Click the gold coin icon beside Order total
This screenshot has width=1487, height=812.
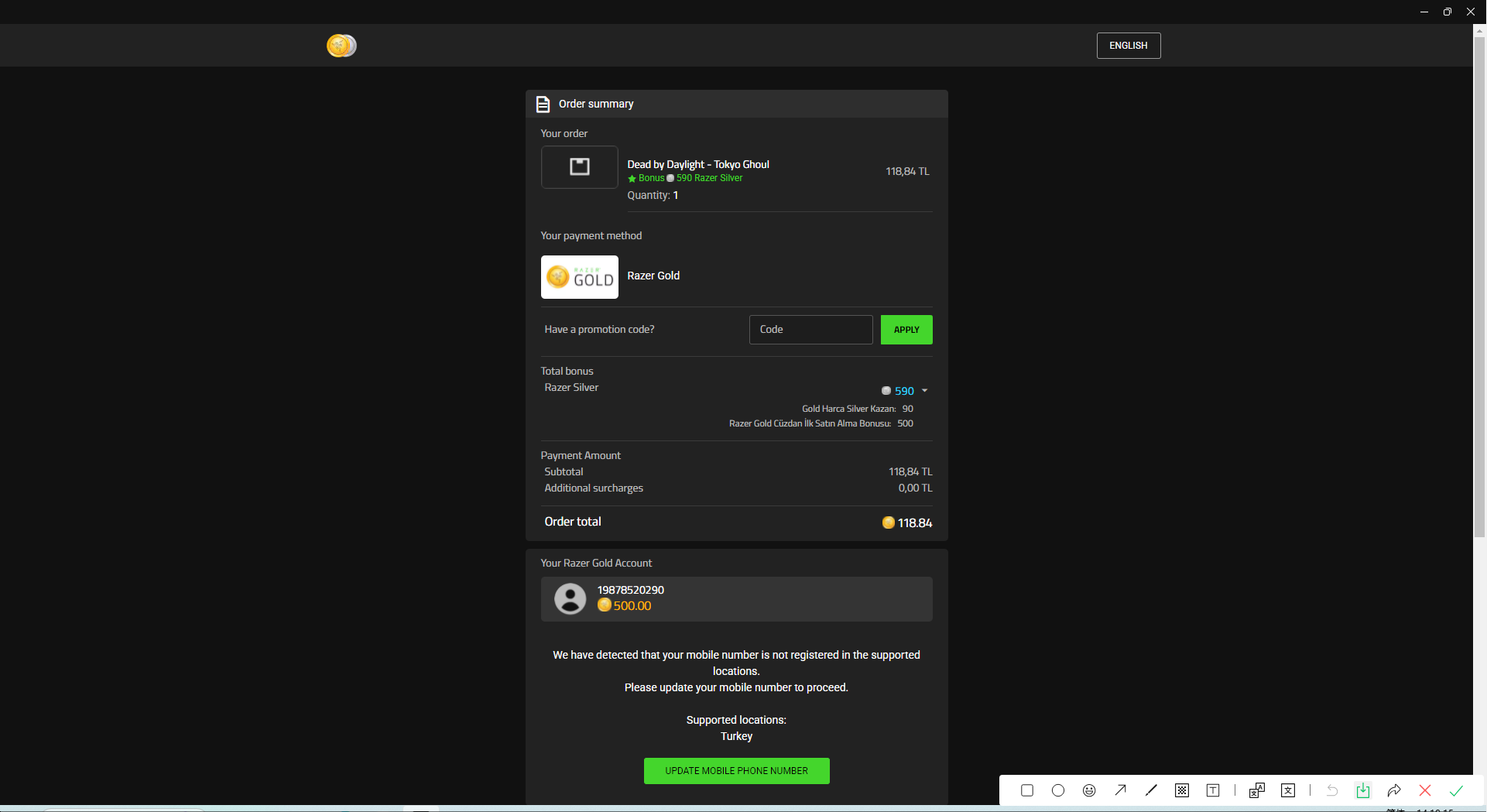coord(889,522)
